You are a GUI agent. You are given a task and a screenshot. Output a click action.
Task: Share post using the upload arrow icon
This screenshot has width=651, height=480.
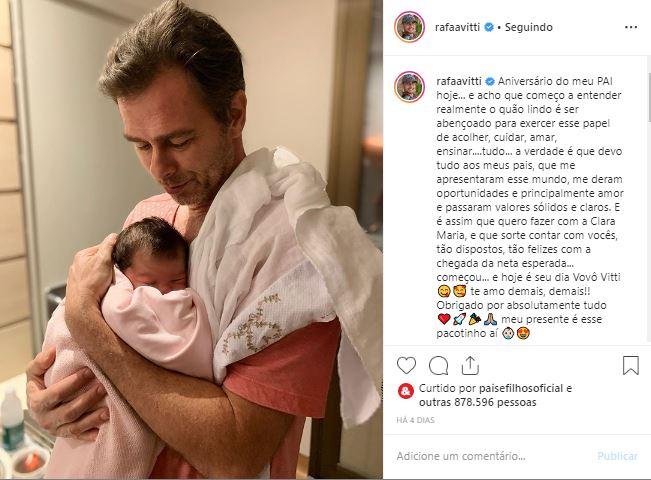(x=470, y=366)
